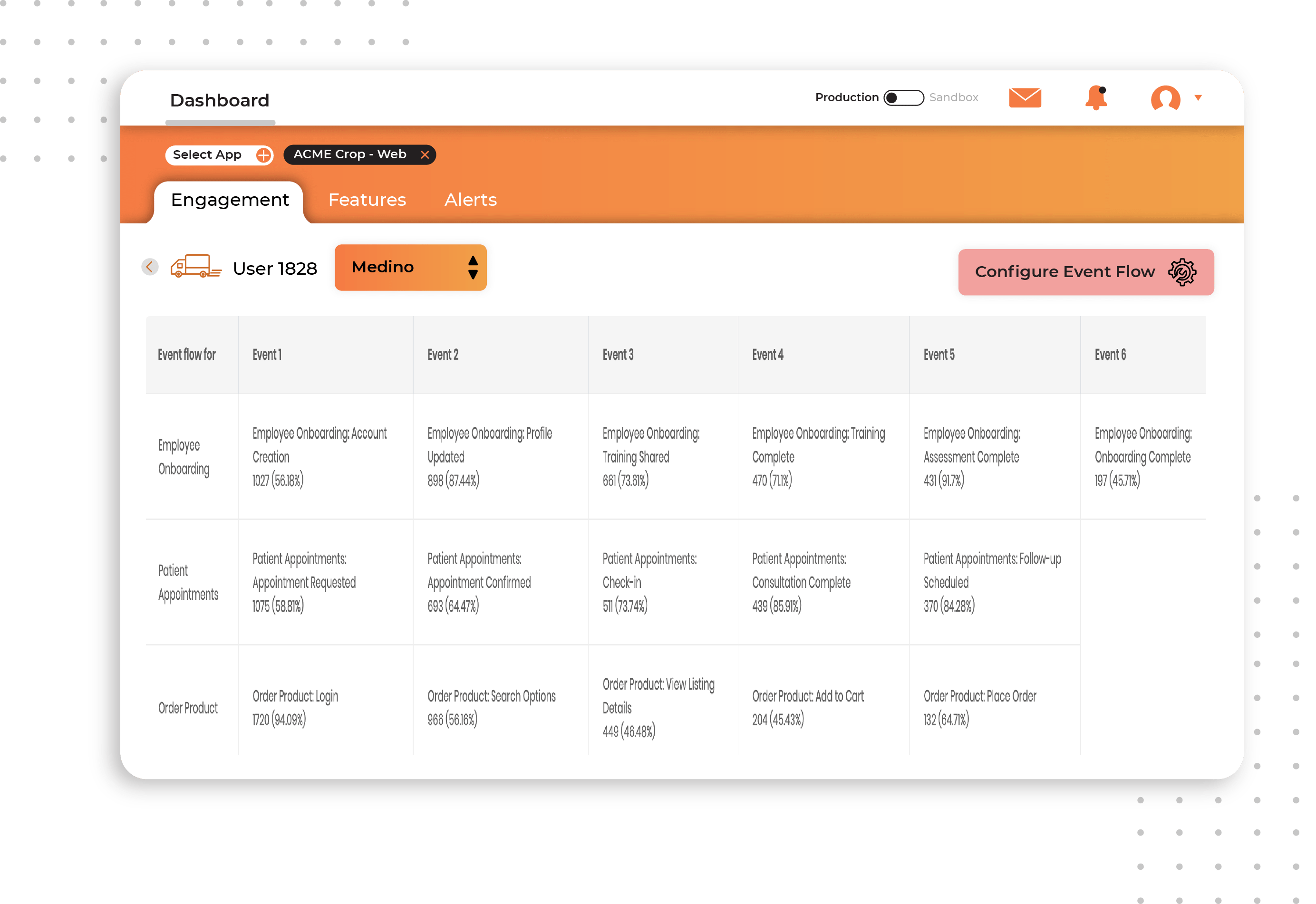Image resolution: width=1316 pixels, height=904 pixels.
Task: Toggle Production/Sandbox switch
Action: (904, 97)
